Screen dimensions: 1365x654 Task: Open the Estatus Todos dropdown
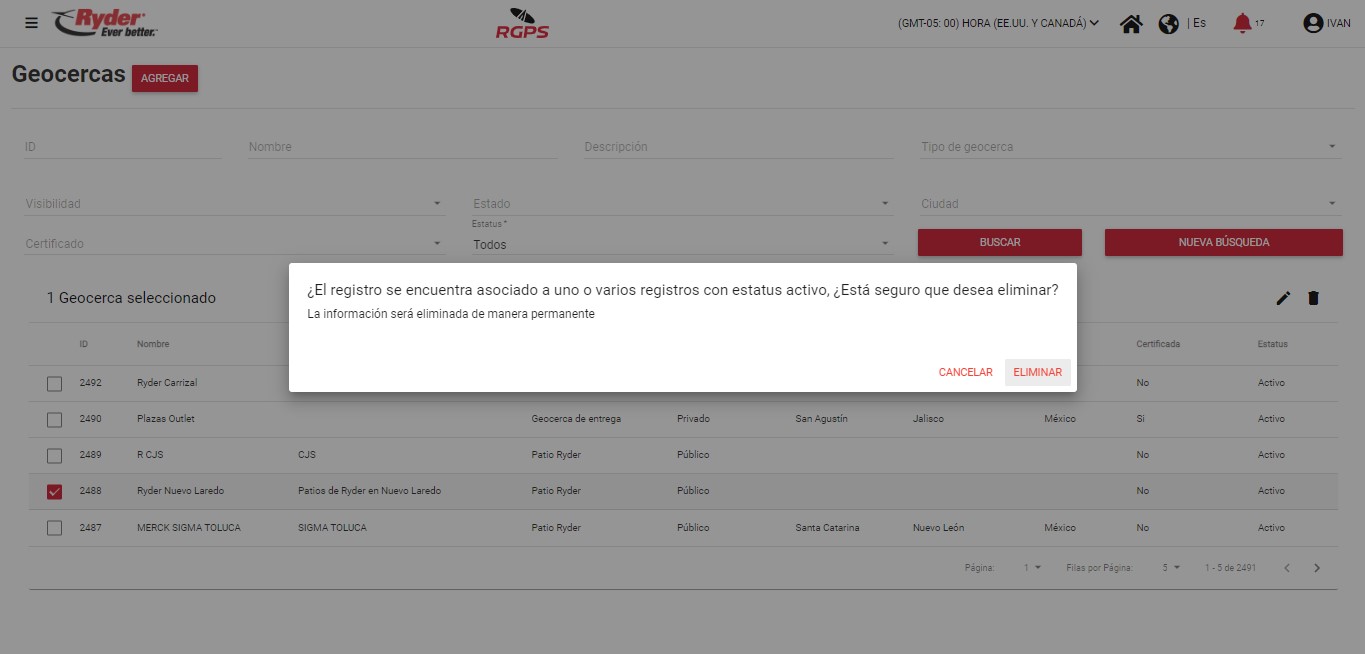point(680,244)
